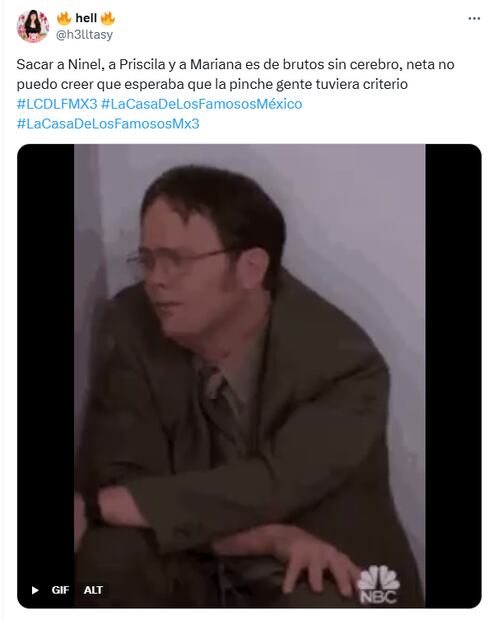Open the #LCDLFMX3 hashtag
This screenshot has width=493, height=620.
pos(57,104)
